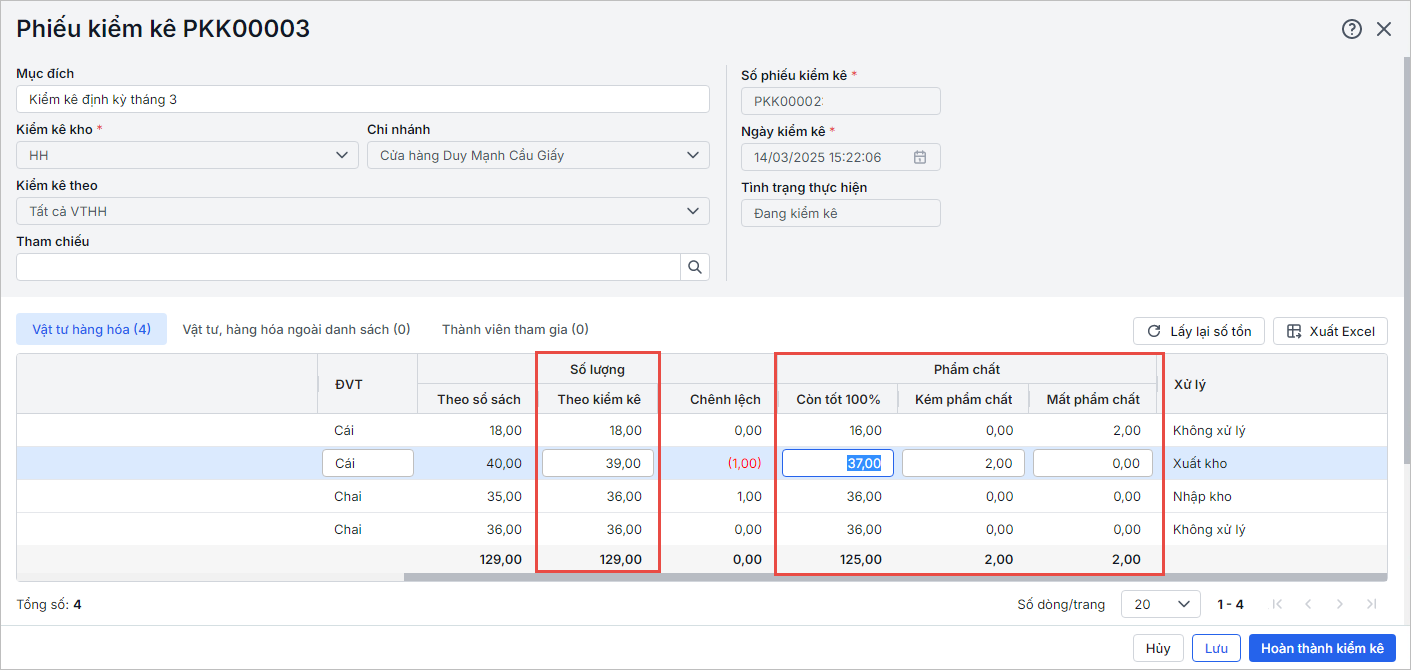Click the refresh icon on Lấy lại số tồn

click(x=1154, y=331)
